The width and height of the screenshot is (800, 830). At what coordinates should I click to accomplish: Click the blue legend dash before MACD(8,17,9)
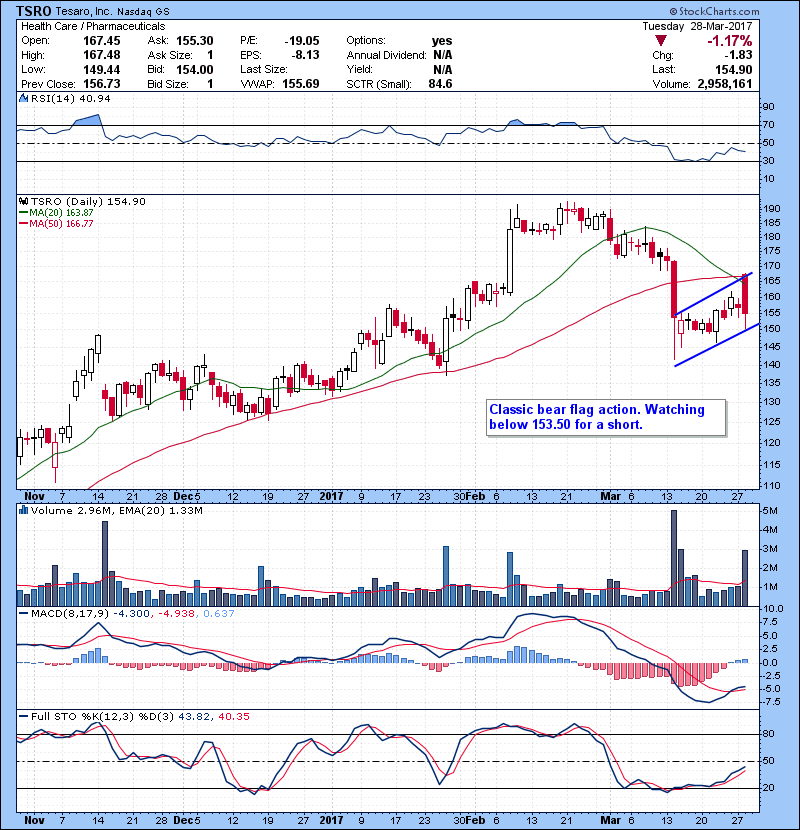tap(23, 614)
